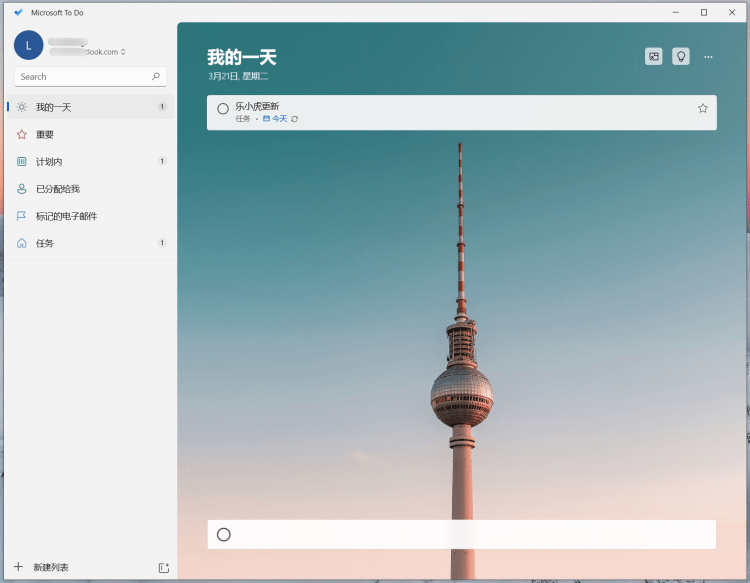Click the calendar icon before 今天
This screenshot has width=750, height=583.
(x=266, y=119)
